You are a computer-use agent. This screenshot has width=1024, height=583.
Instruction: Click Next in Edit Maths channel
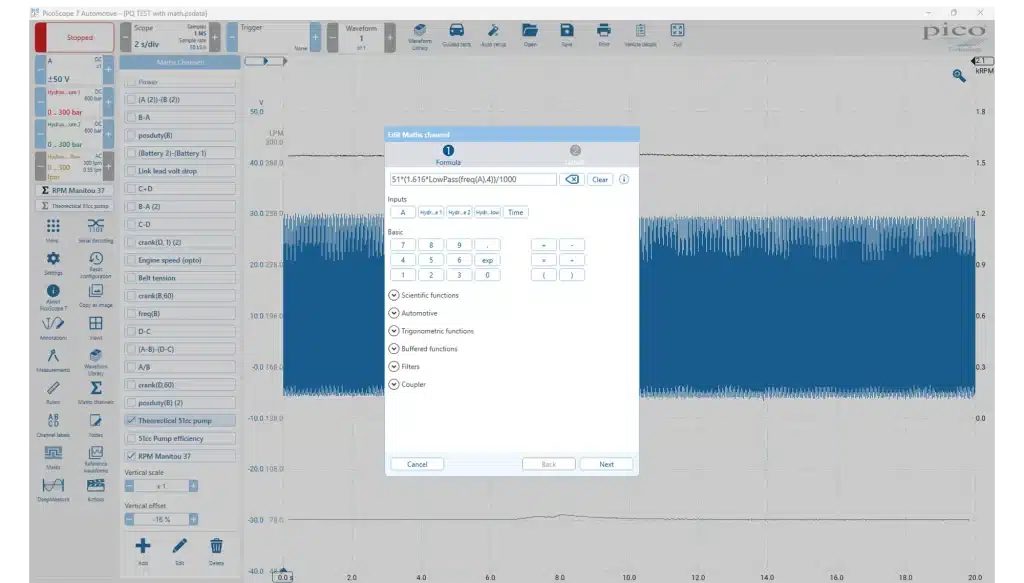[607, 464]
